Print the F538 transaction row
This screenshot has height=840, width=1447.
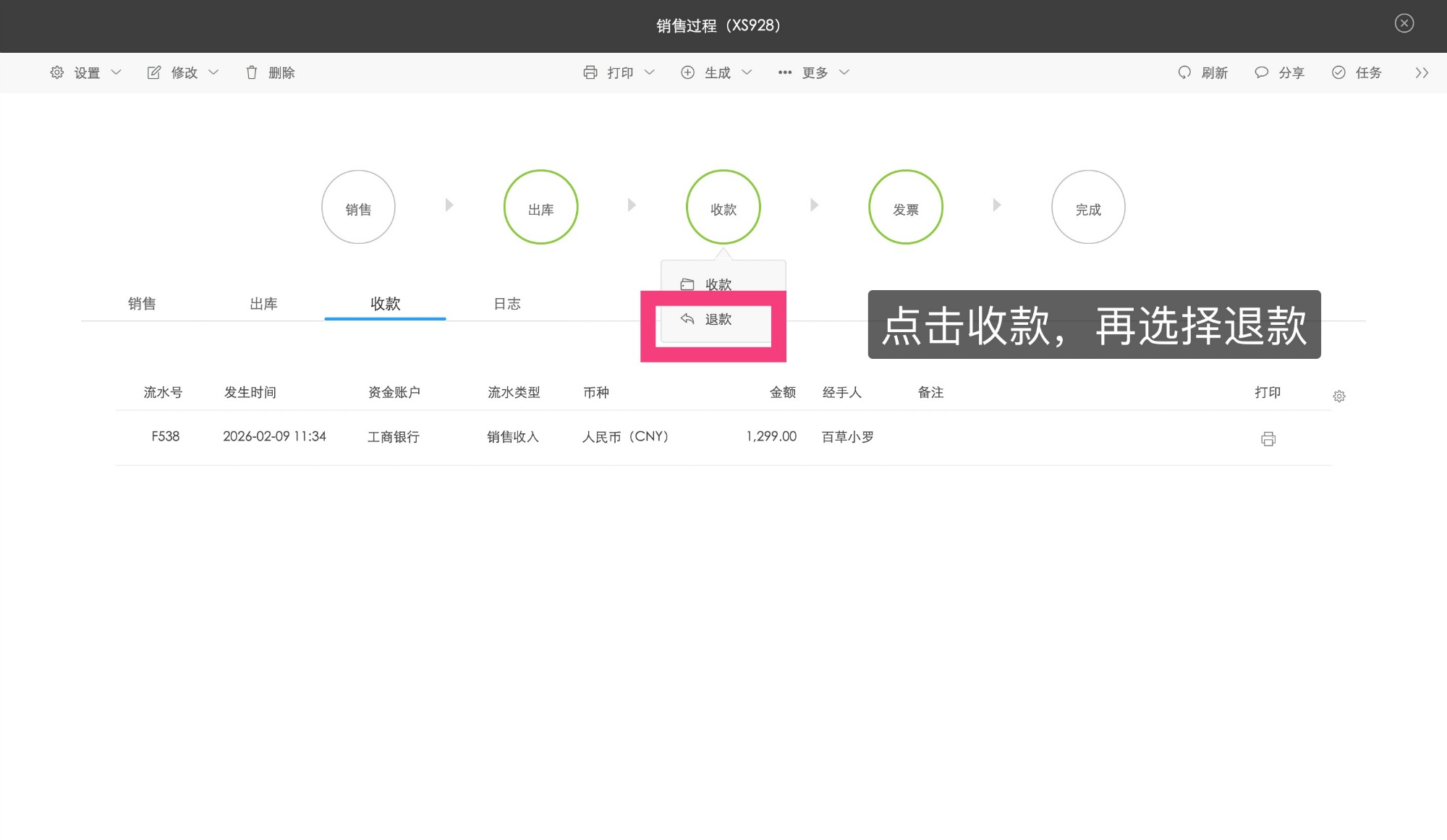[x=1268, y=438]
